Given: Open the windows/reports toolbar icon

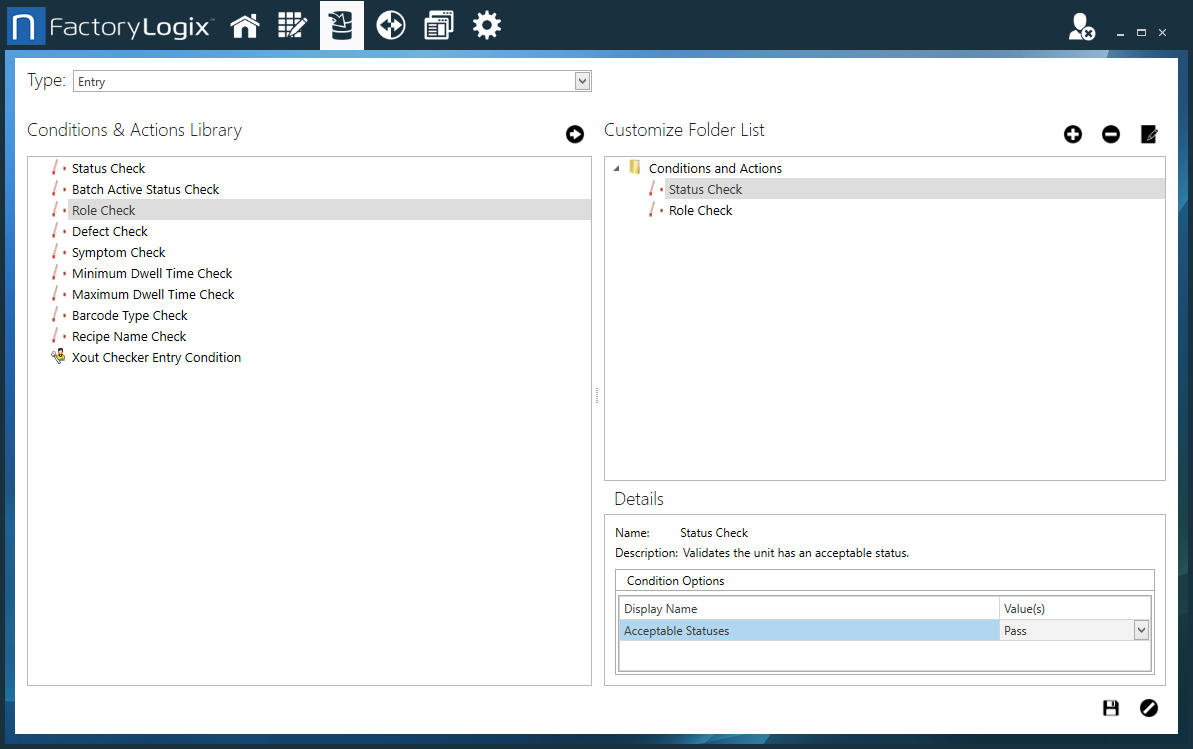Looking at the screenshot, I should (x=438, y=24).
